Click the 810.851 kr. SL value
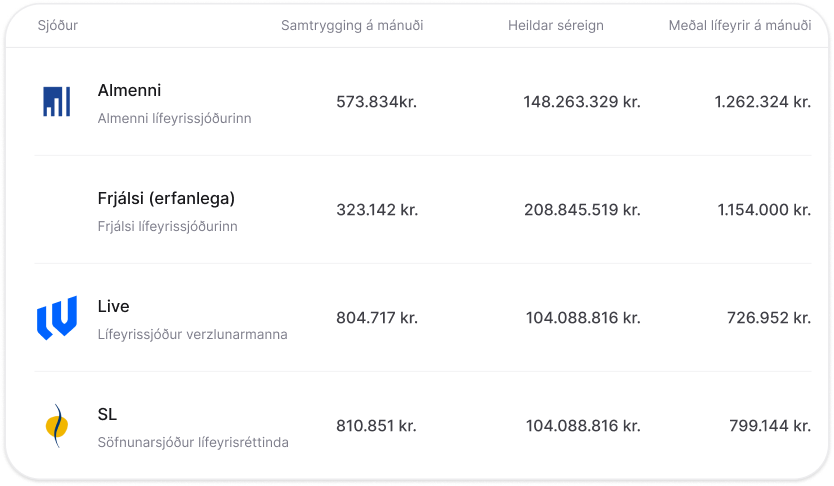 pyautogui.click(x=376, y=426)
